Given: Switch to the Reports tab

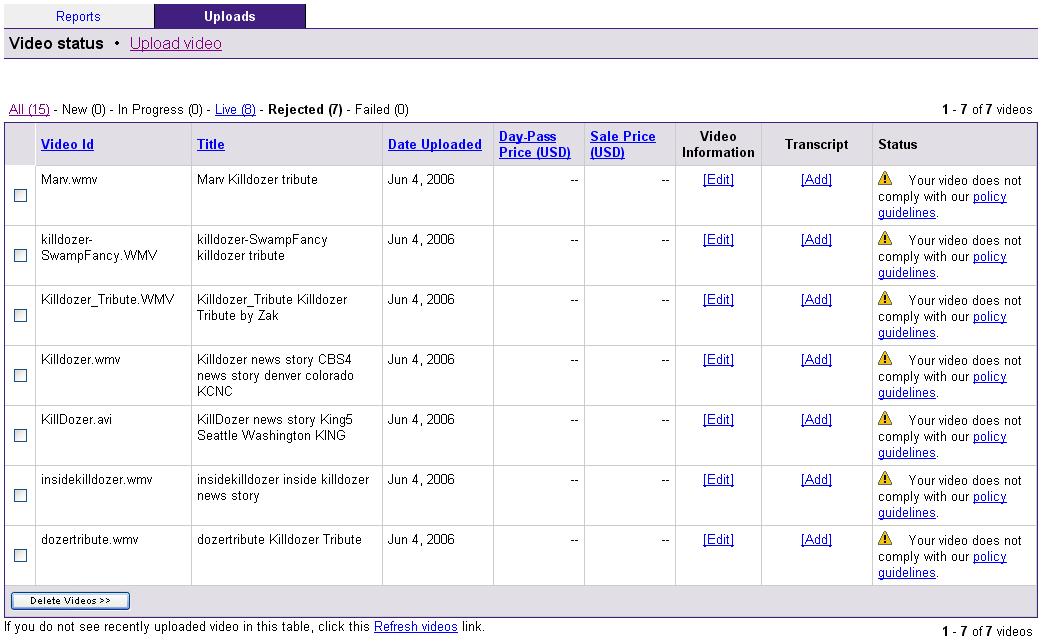Looking at the screenshot, I should 78,16.
